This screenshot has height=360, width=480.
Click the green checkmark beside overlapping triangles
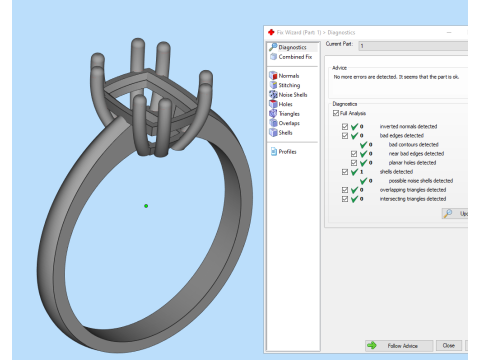click(354, 190)
